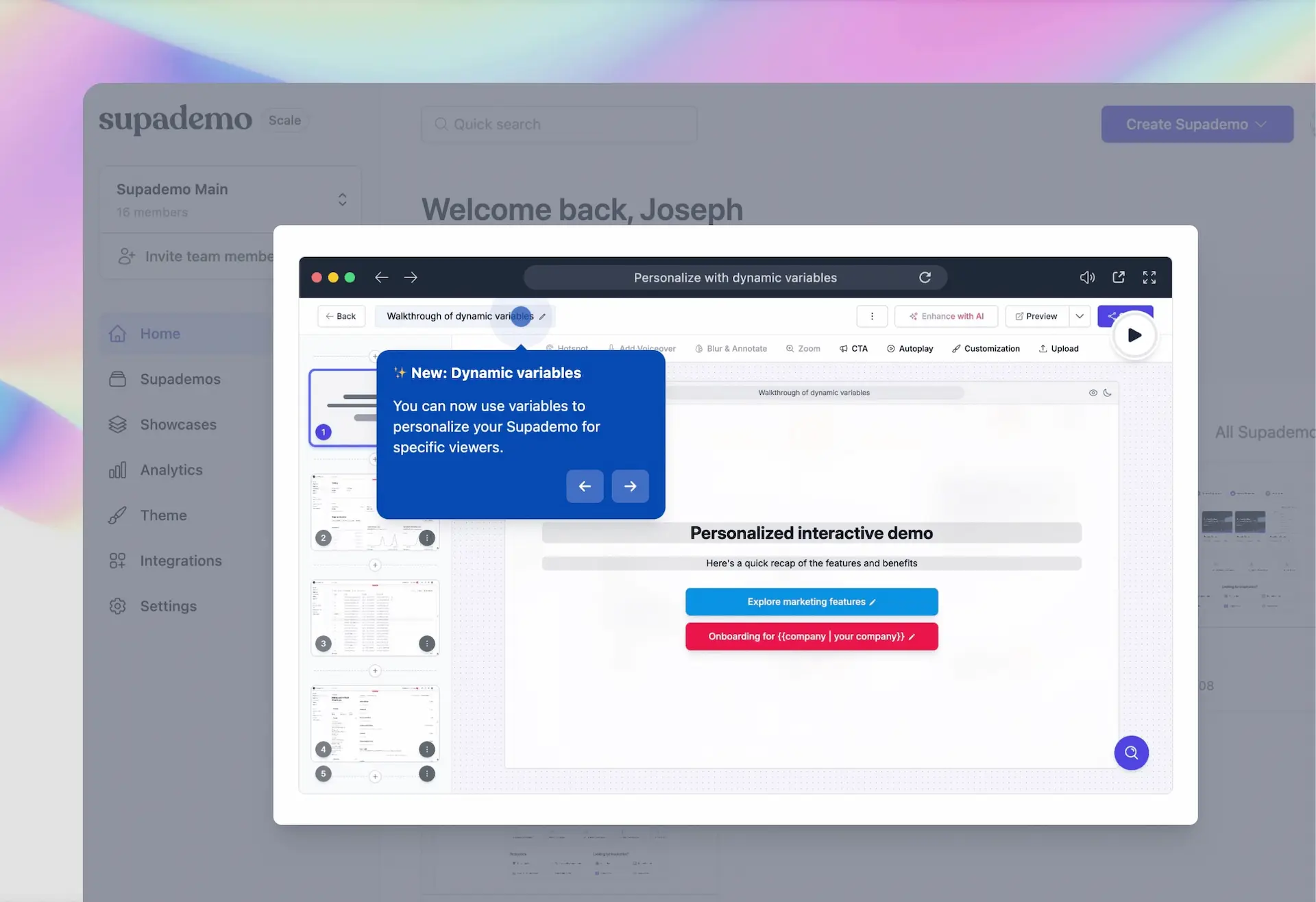Image resolution: width=1316 pixels, height=902 pixels.
Task: Click the Onboarding for {{company | your company}} button
Action: pyautogui.click(x=812, y=637)
